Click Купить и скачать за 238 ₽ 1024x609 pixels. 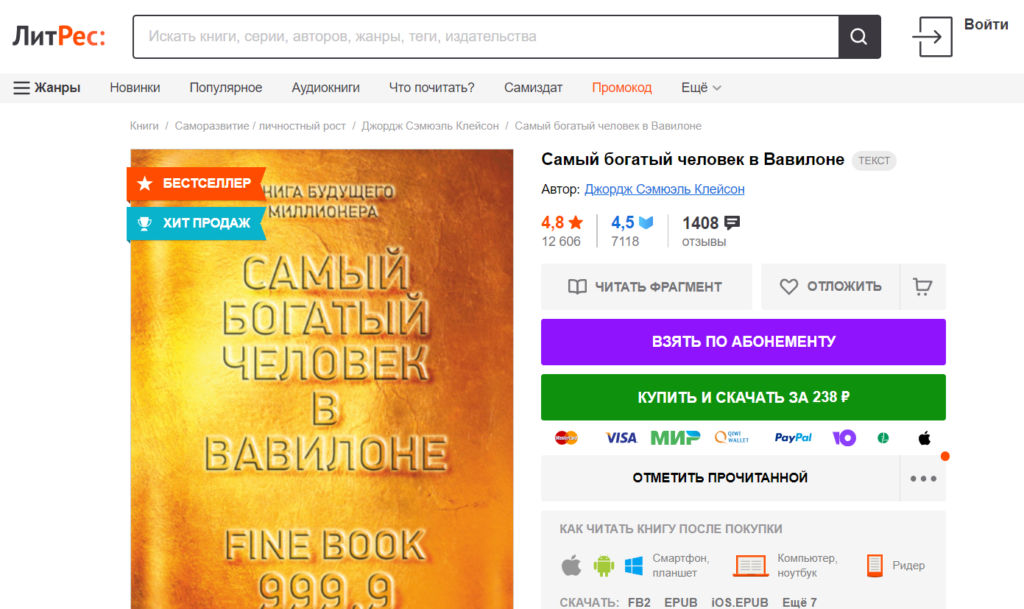(743, 397)
